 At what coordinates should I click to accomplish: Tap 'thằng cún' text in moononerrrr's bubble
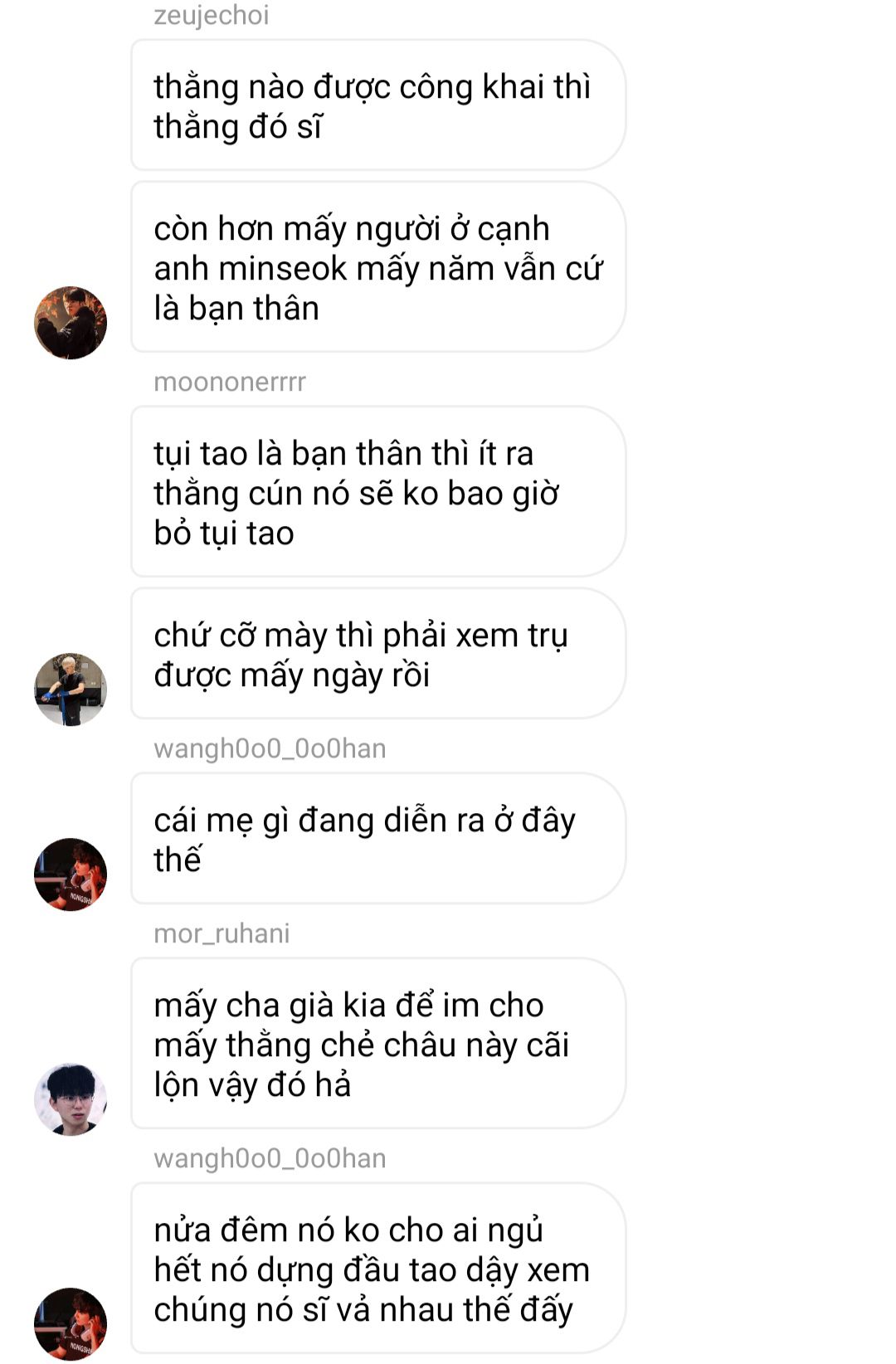228,494
